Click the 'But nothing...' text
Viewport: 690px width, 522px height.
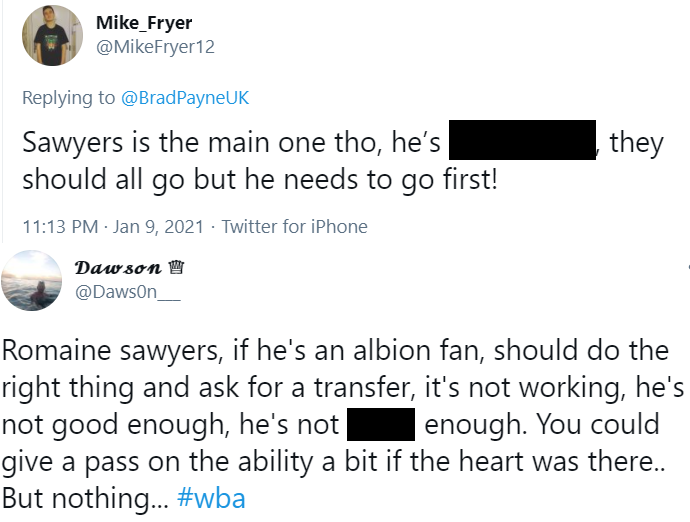[x=85, y=498]
